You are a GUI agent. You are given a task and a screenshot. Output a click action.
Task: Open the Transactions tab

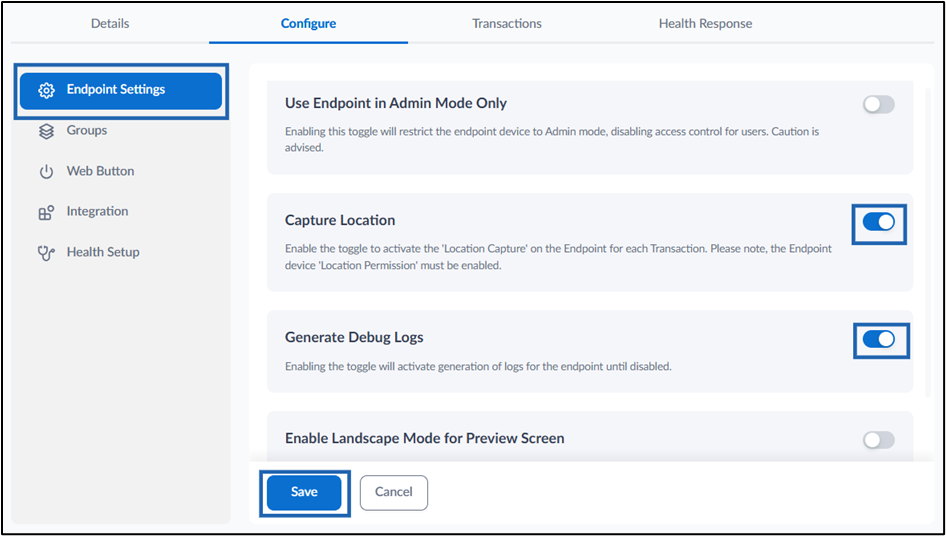tap(507, 24)
